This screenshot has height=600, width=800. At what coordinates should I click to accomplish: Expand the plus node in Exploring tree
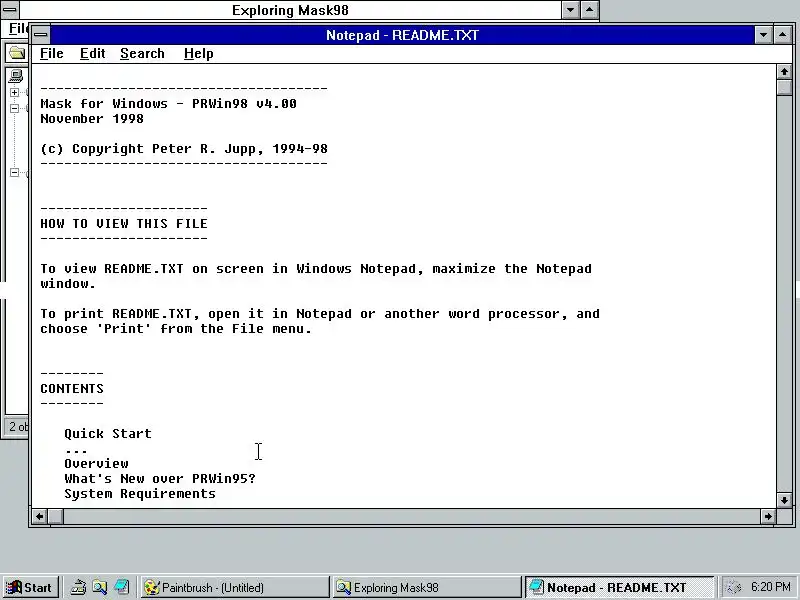[14, 92]
